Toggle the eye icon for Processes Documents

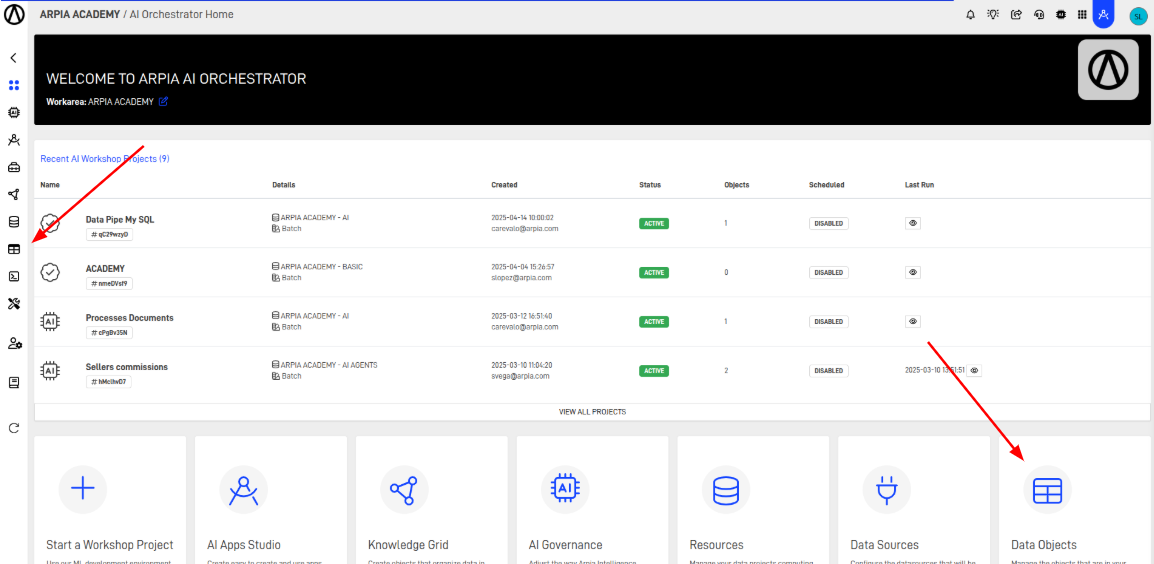tap(913, 322)
